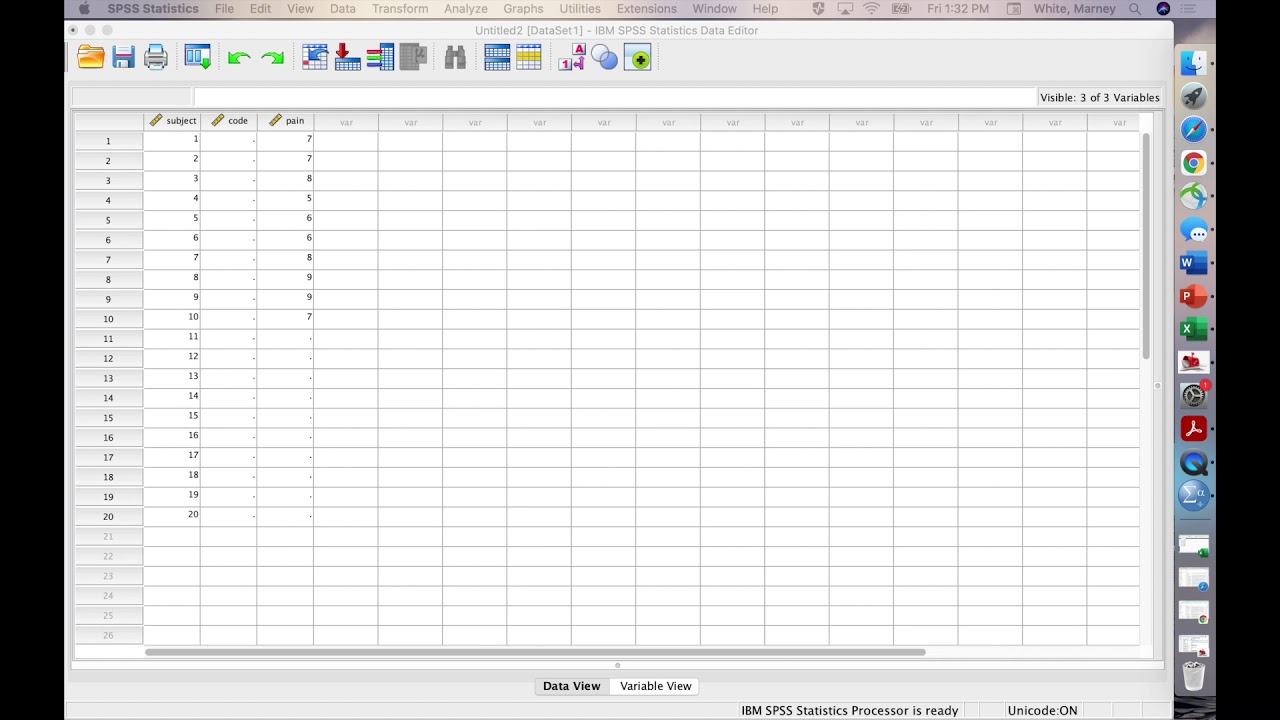The width and height of the screenshot is (1280, 720).
Task: Redo the last action
Action: [x=273, y=57]
